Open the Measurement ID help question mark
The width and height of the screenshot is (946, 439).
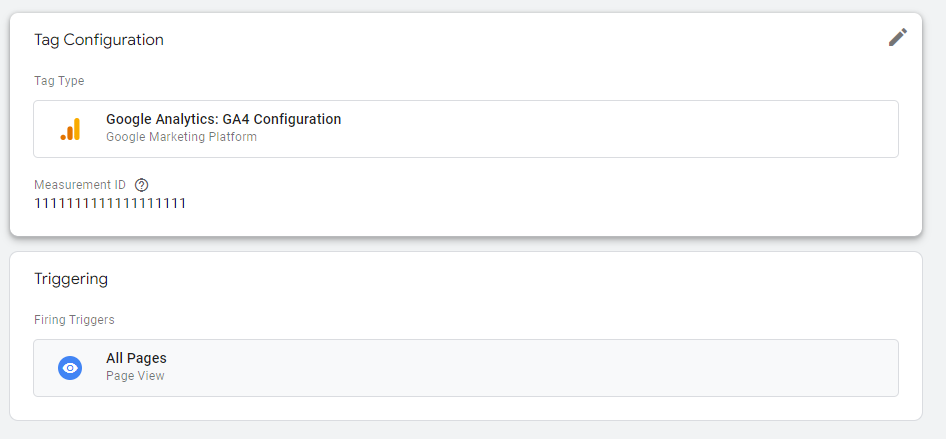click(x=141, y=185)
